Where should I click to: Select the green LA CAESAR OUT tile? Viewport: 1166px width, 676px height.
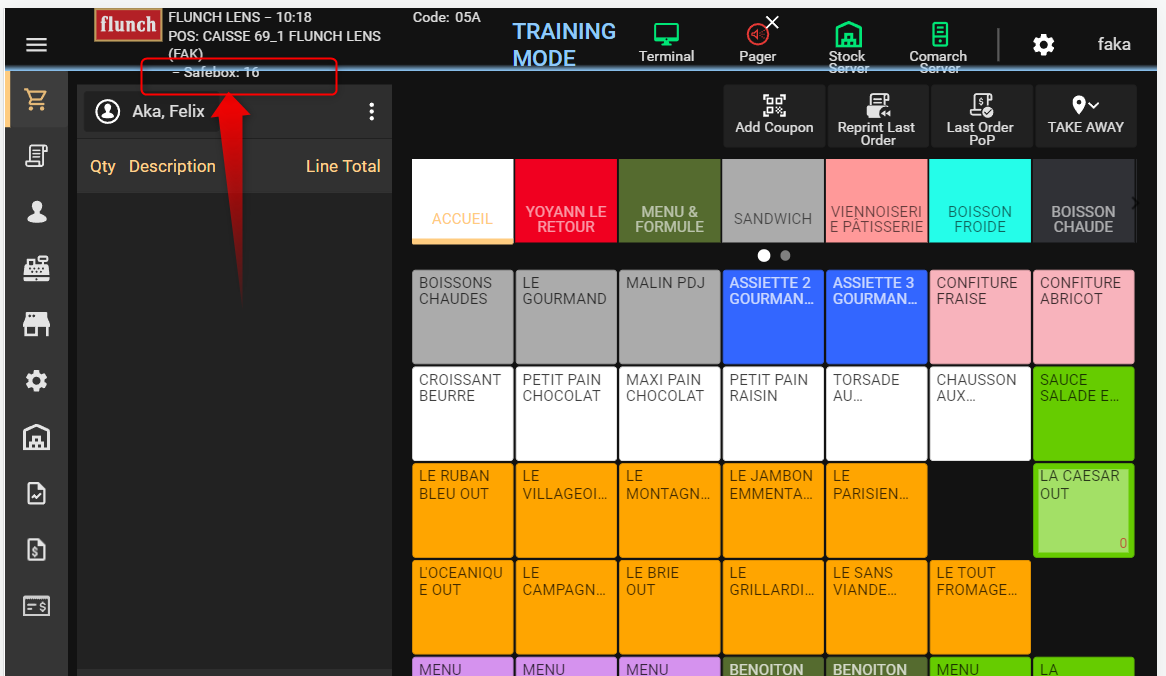pos(1083,510)
